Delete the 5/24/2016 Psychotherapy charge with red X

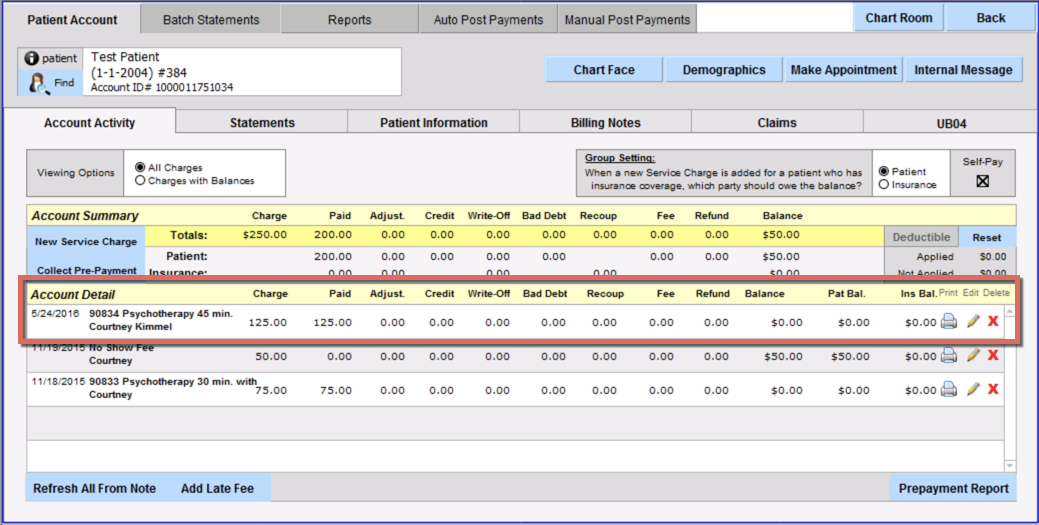pos(993,321)
